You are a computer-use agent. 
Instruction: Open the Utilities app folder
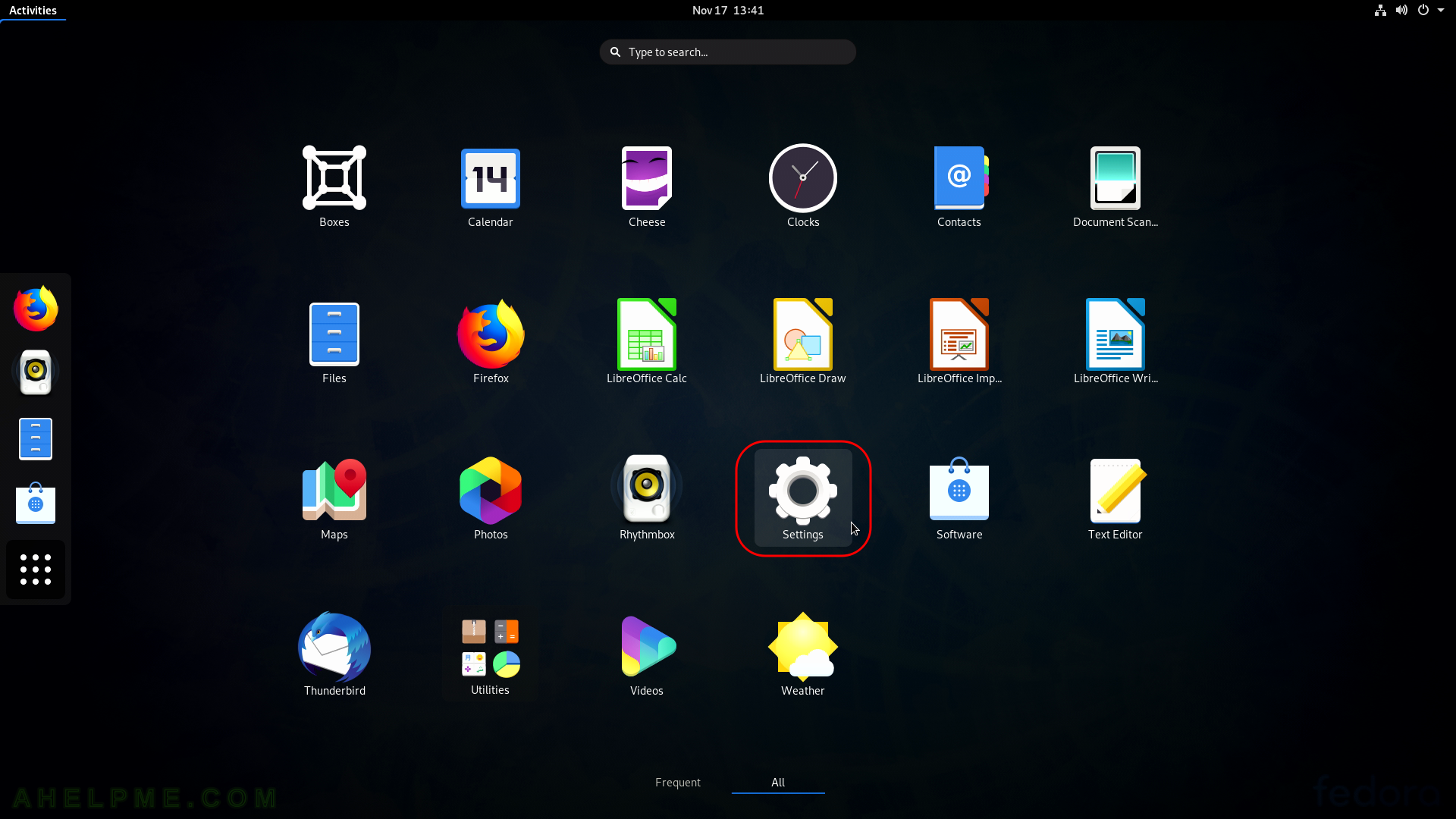tap(490, 655)
